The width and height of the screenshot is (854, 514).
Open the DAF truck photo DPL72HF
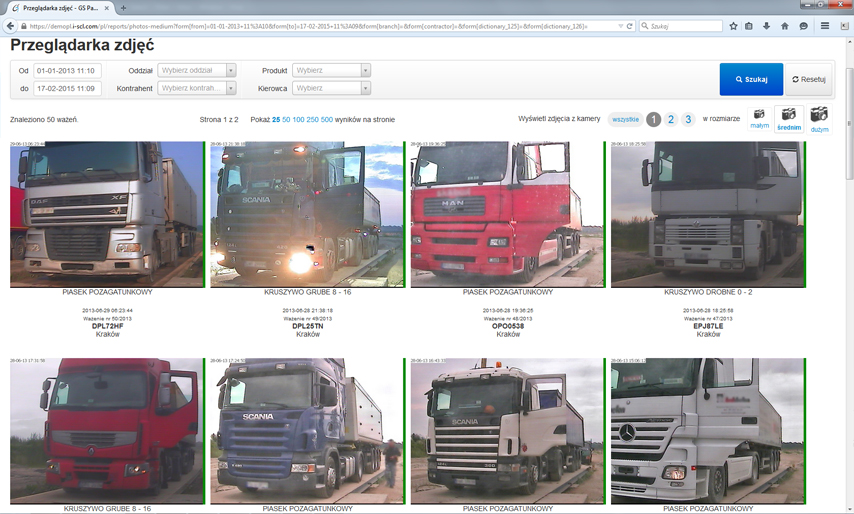point(107,214)
